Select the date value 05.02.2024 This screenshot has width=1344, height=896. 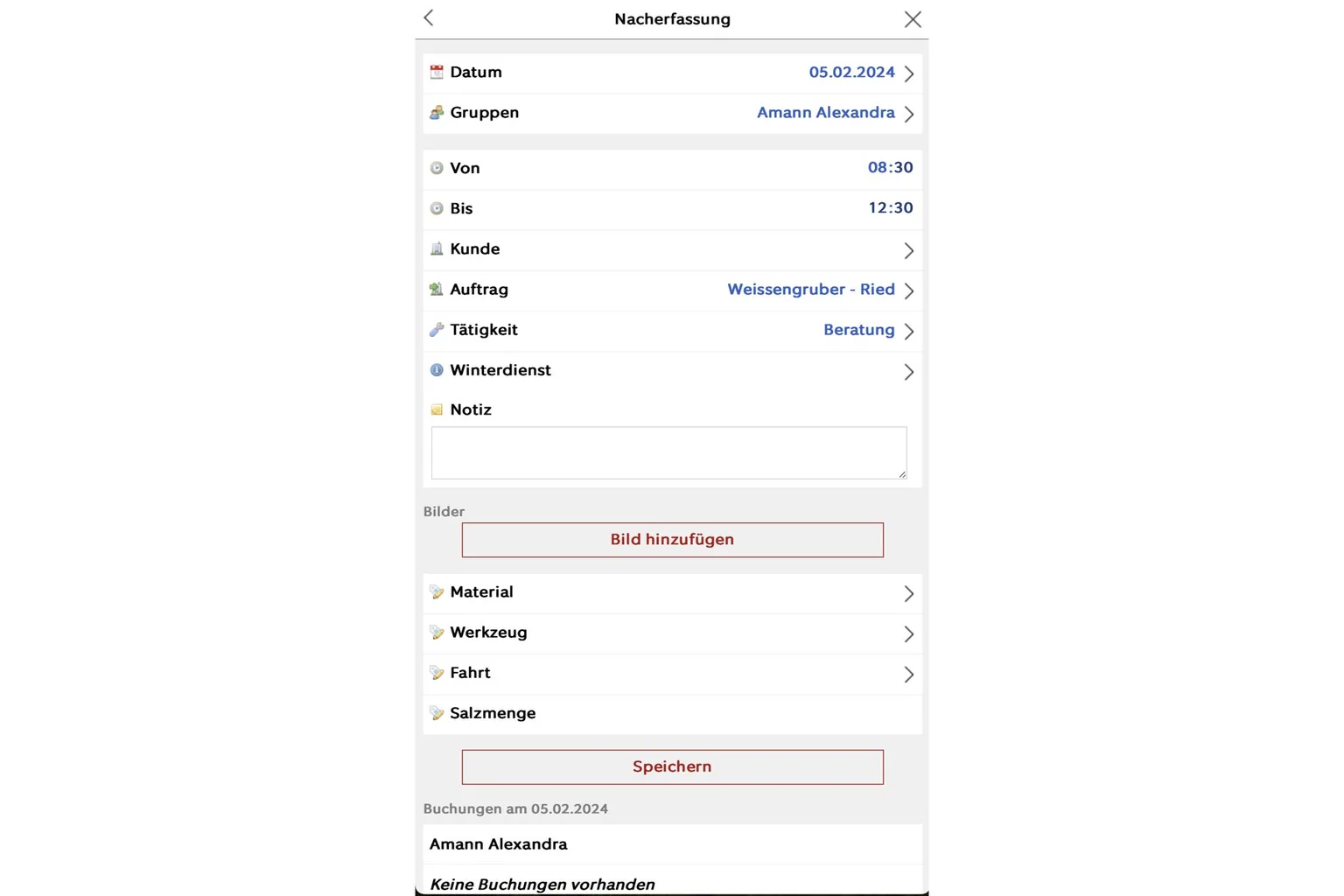(851, 73)
